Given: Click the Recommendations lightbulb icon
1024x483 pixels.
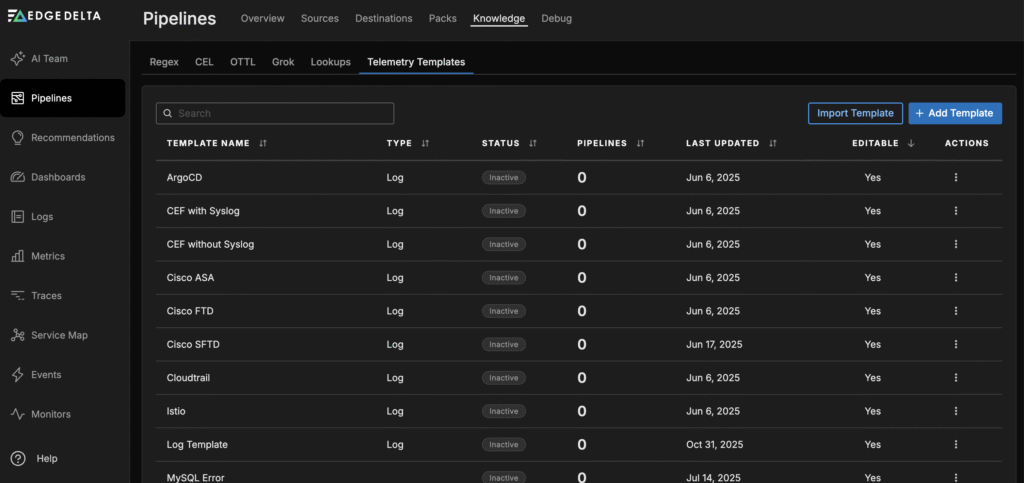Looking at the screenshot, I should click(18, 138).
